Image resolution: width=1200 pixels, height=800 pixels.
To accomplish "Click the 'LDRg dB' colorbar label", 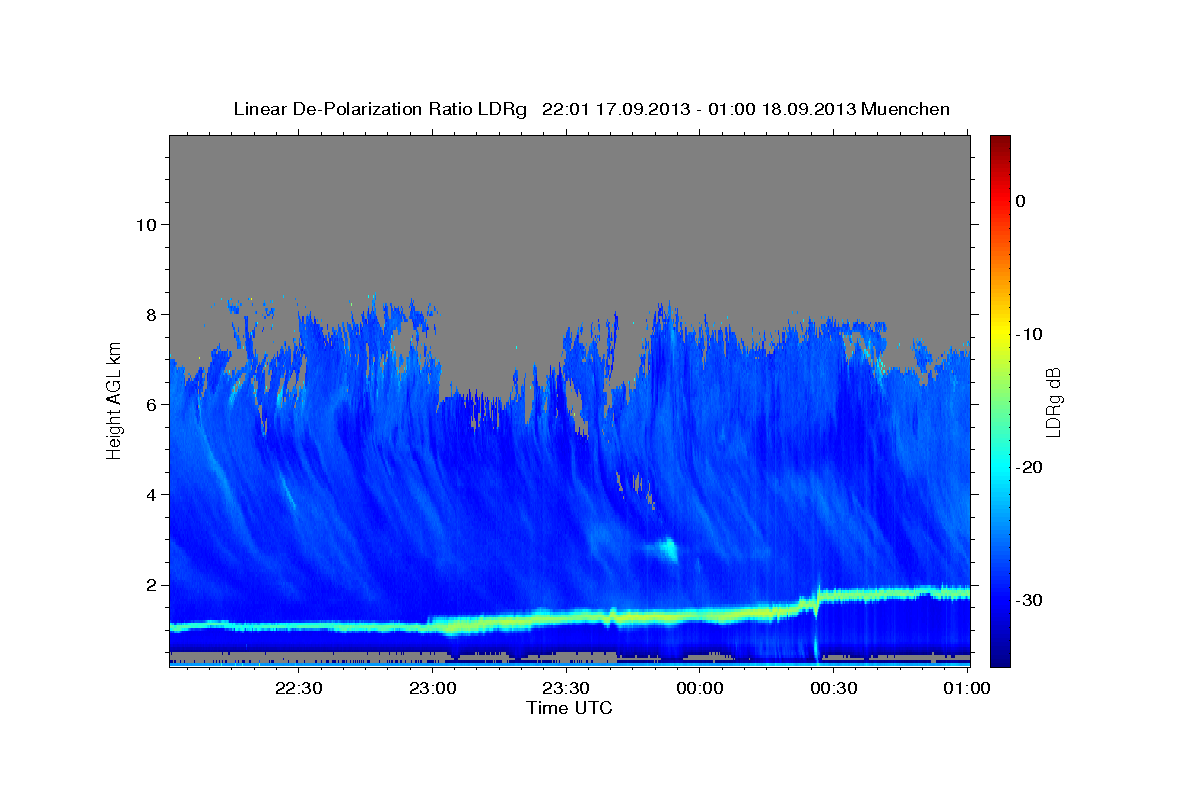I will tap(1053, 403).
